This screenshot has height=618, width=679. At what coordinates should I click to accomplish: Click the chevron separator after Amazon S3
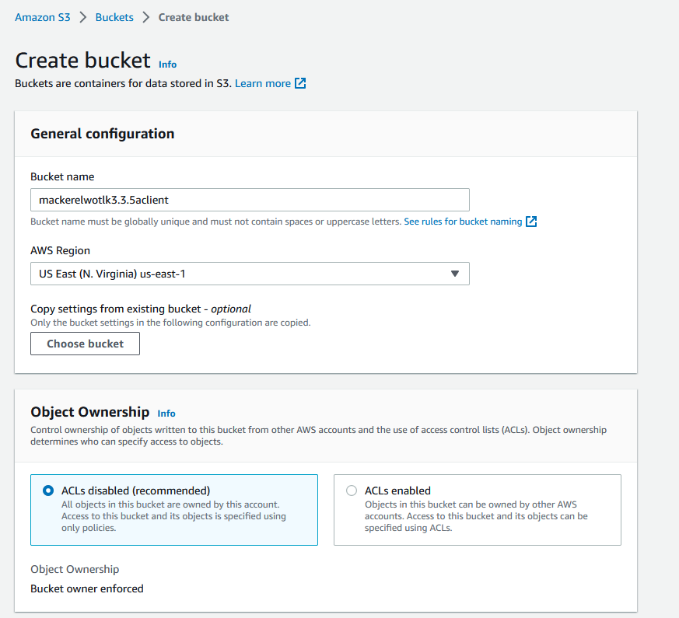tap(84, 17)
